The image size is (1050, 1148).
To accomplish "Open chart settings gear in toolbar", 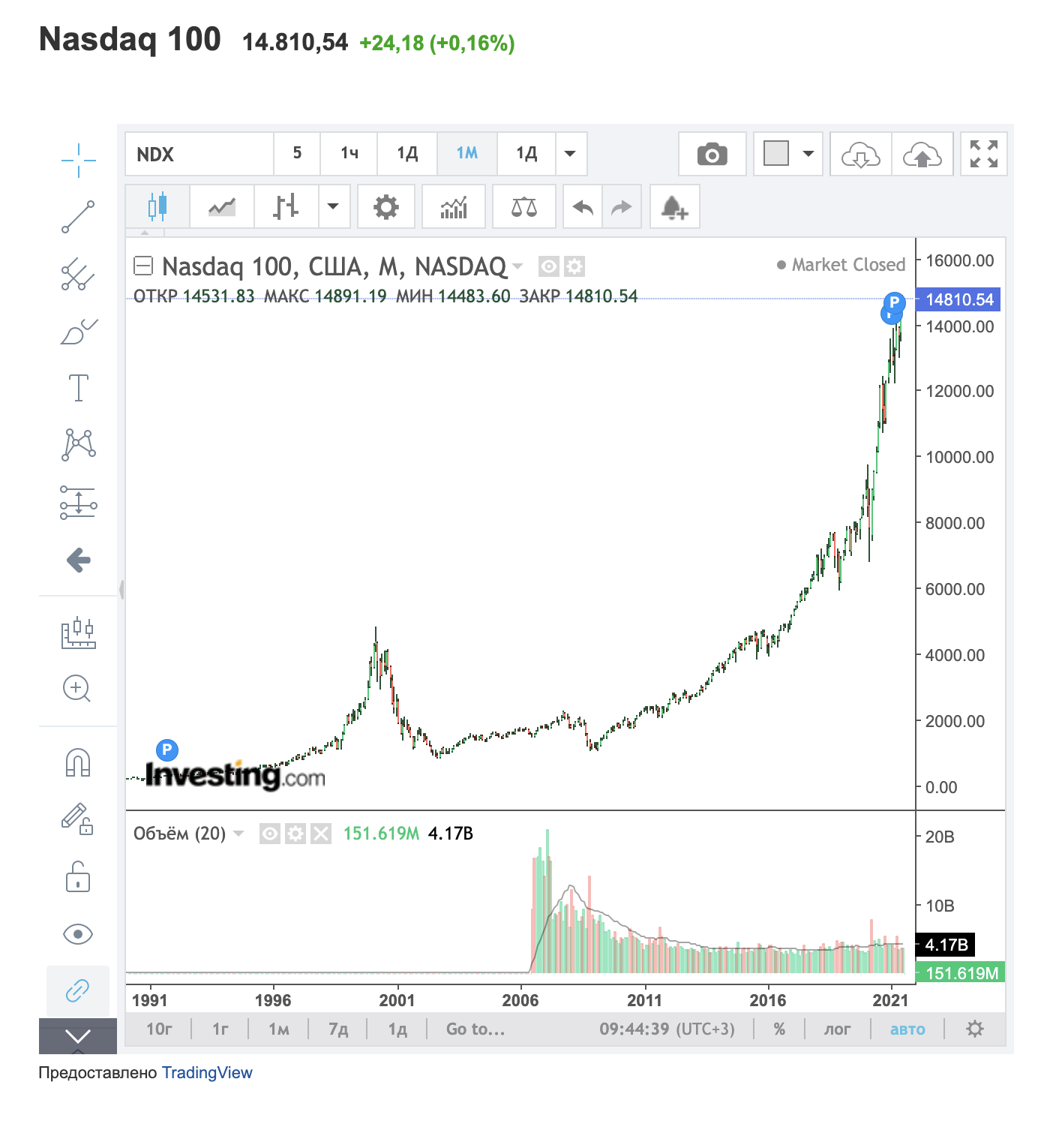I will pyautogui.click(x=386, y=206).
